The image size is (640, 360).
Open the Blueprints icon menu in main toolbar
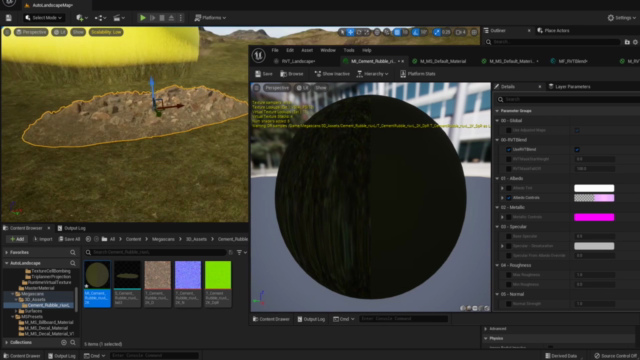pos(100,18)
